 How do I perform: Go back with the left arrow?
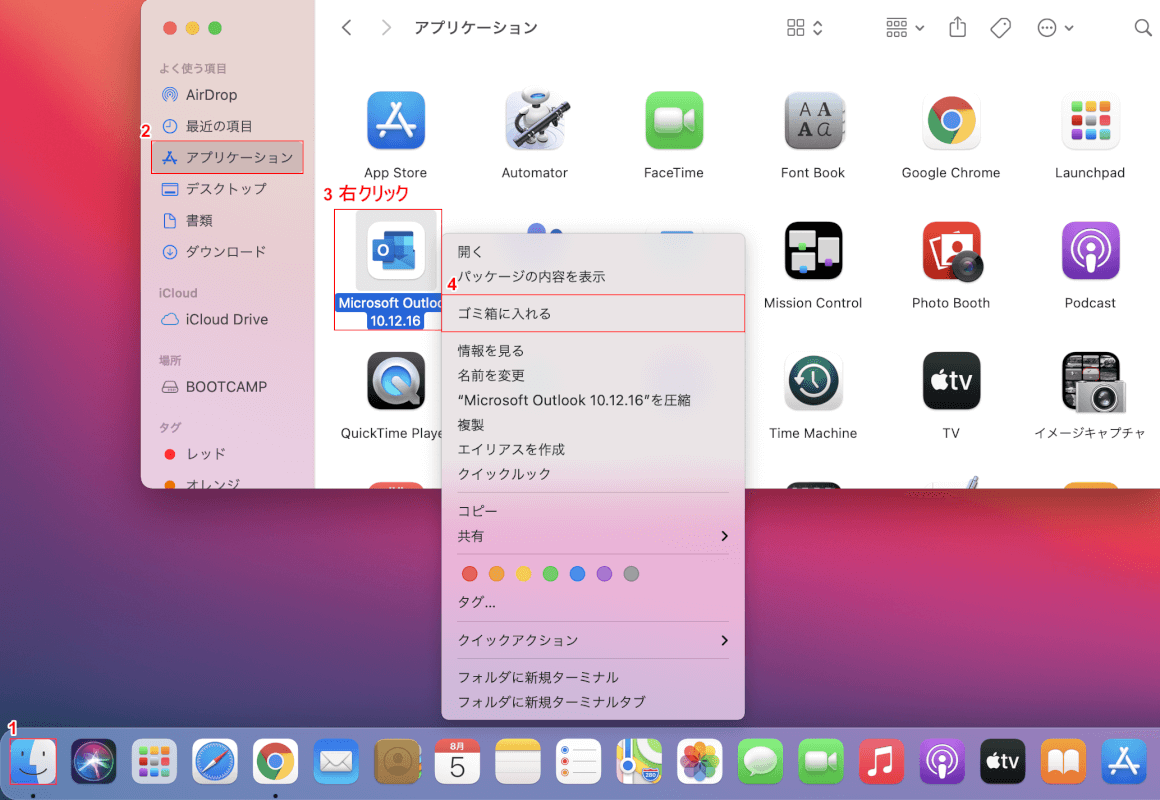coord(346,28)
